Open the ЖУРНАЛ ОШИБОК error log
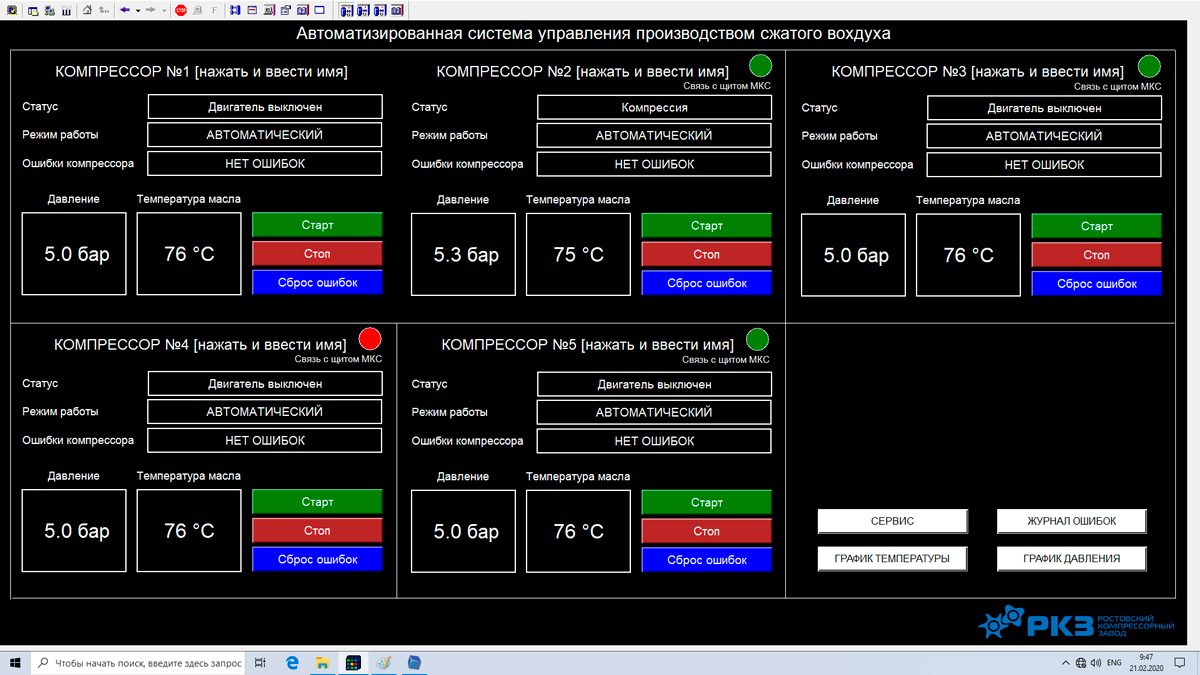 [x=1071, y=521]
